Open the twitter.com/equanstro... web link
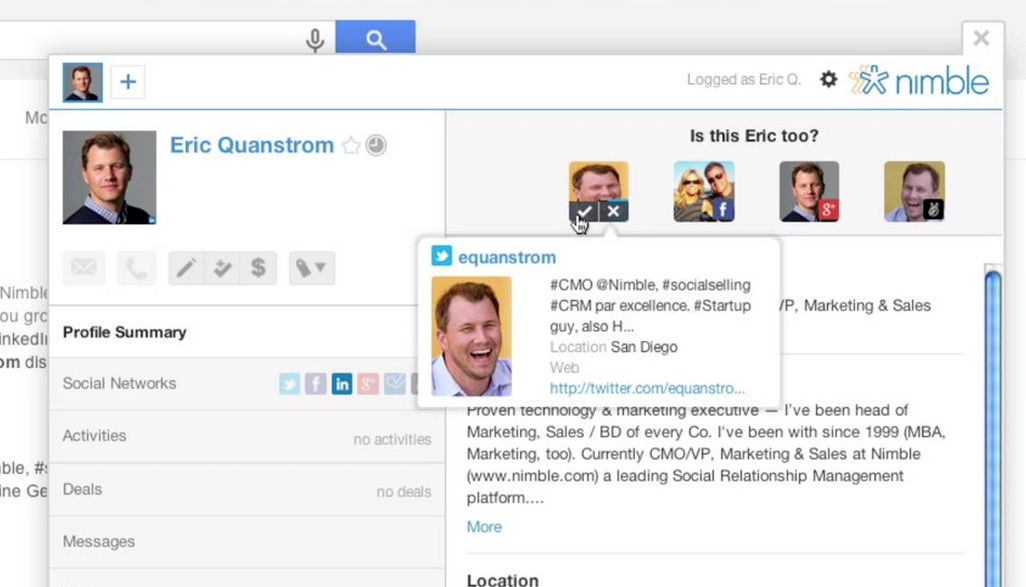 [646, 388]
